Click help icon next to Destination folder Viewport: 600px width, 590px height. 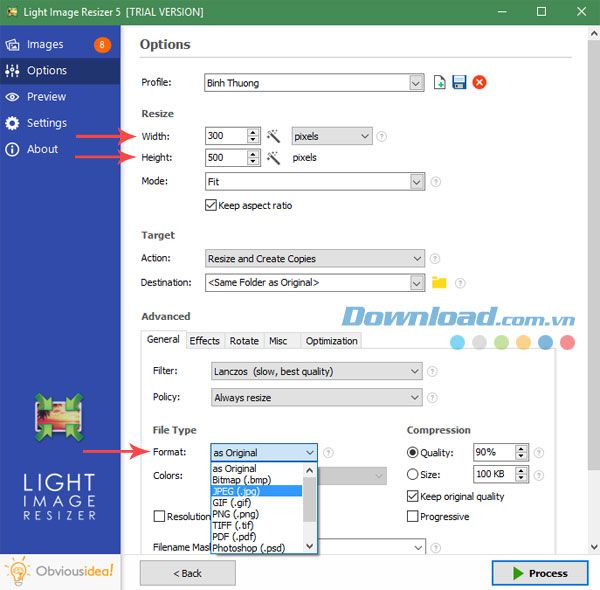coord(460,283)
